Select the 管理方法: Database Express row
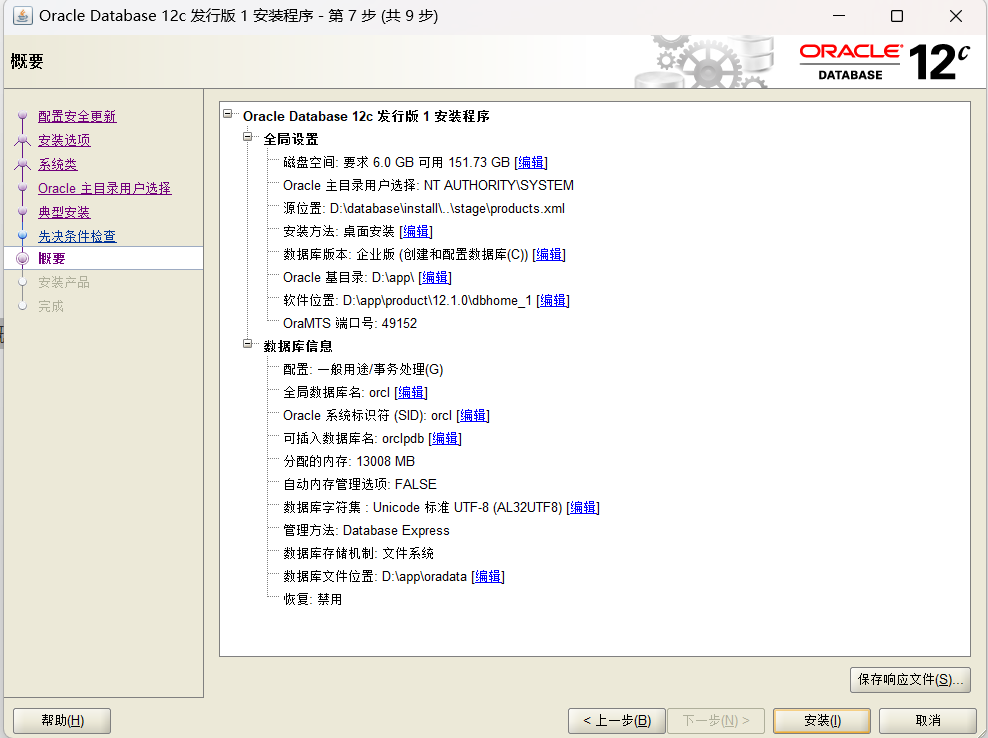988x738 pixels. click(x=366, y=531)
